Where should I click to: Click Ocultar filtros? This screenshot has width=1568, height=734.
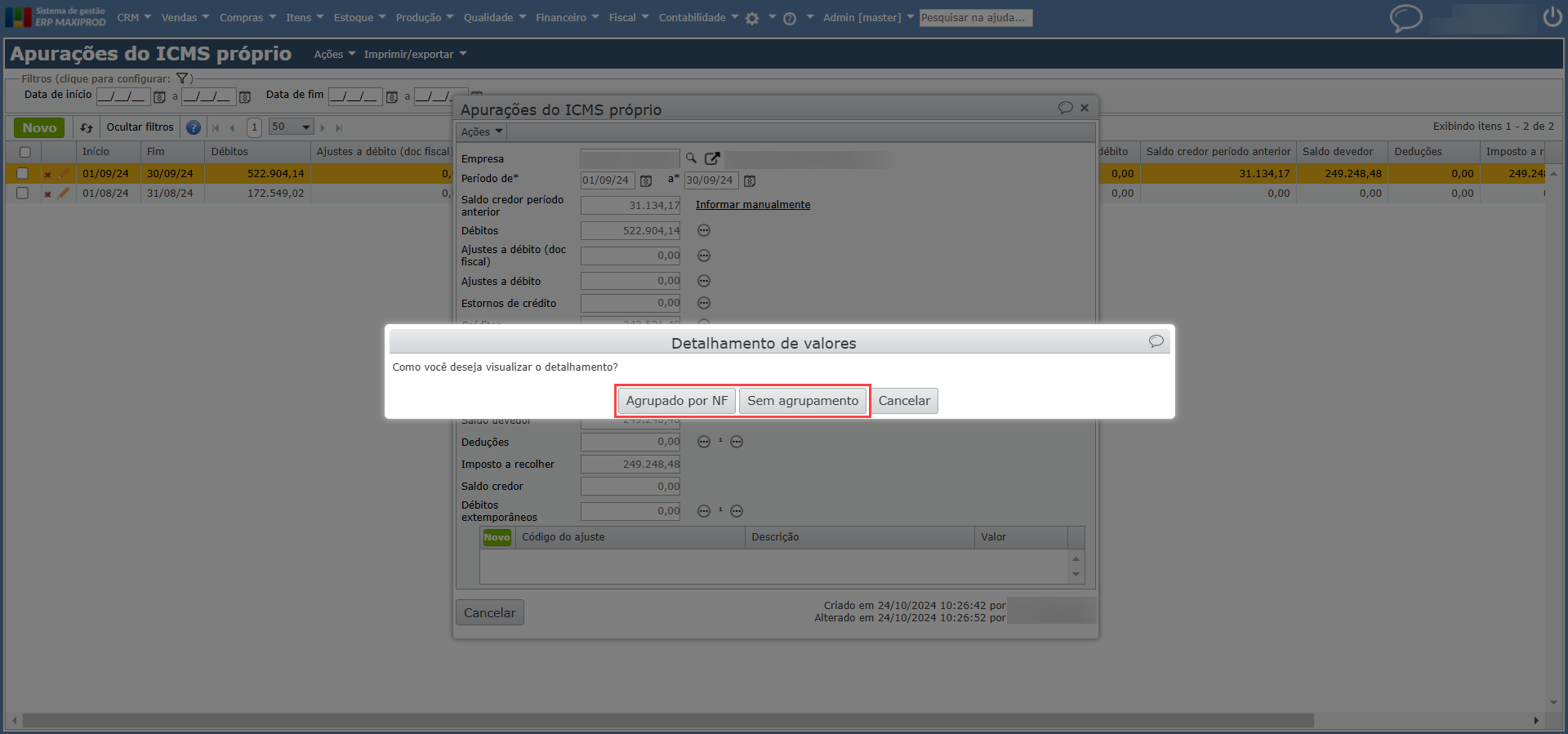(x=140, y=127)
